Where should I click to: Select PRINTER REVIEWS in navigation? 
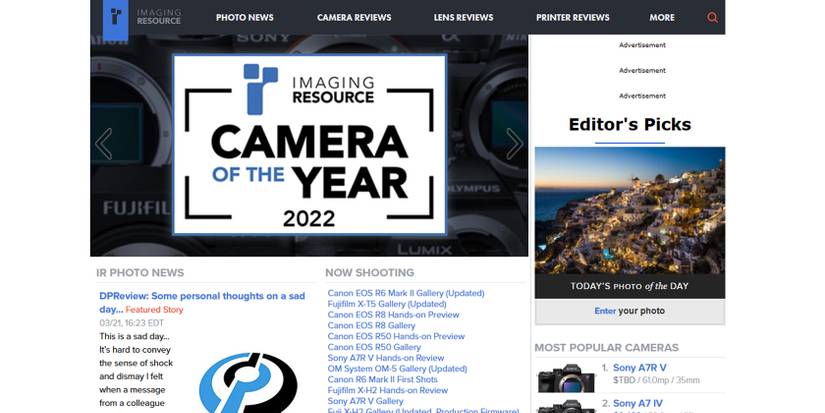(x=572, y=17)
